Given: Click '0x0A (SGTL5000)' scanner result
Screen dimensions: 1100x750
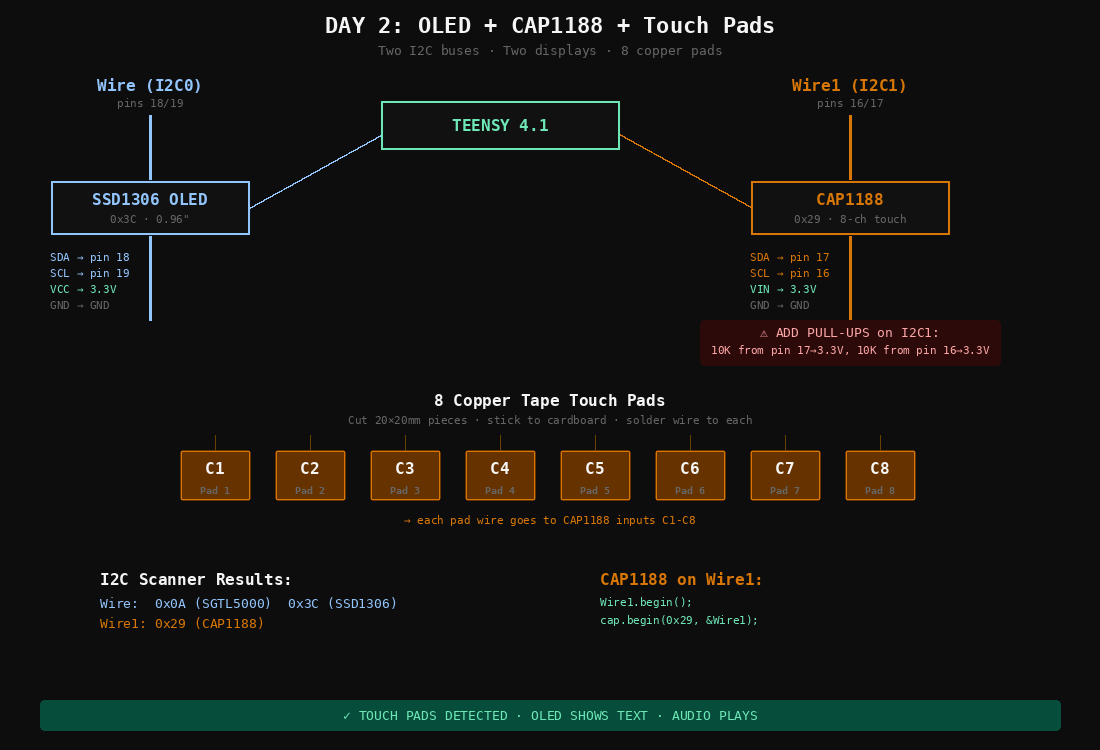Looking at the screenshot, I should 213,603.
